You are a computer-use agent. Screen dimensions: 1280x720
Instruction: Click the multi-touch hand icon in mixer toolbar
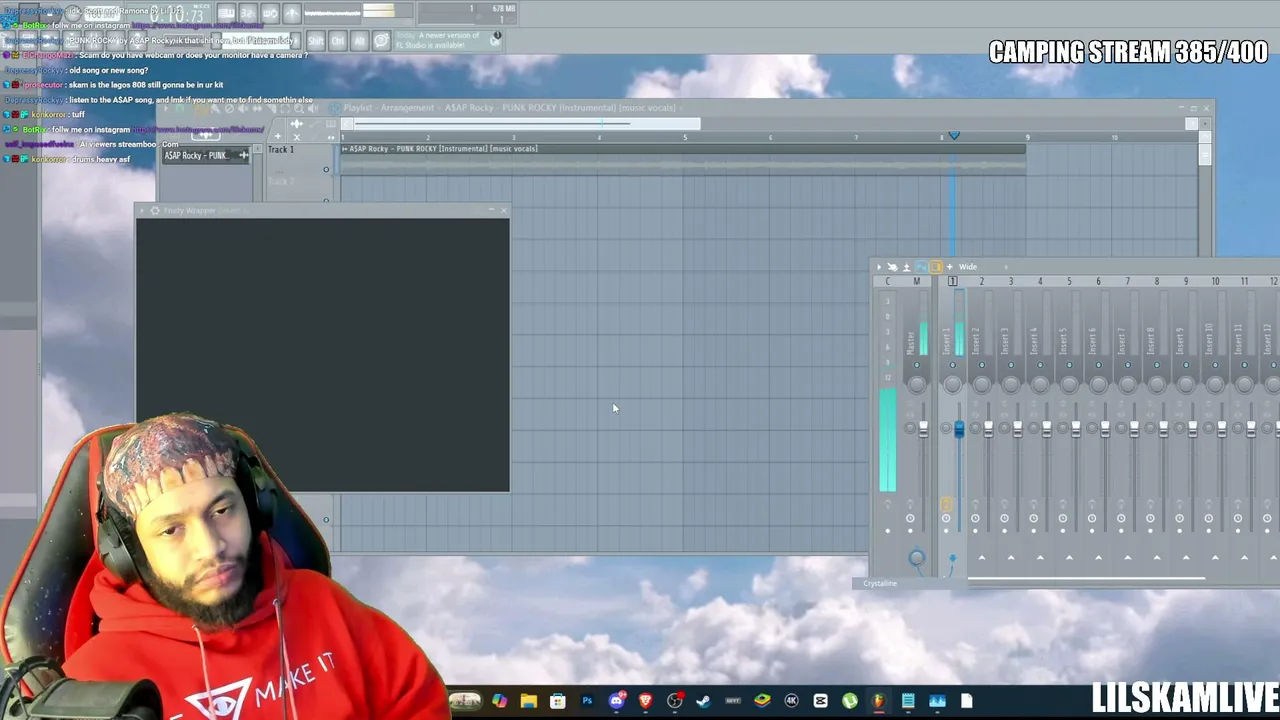click(892, 267)
